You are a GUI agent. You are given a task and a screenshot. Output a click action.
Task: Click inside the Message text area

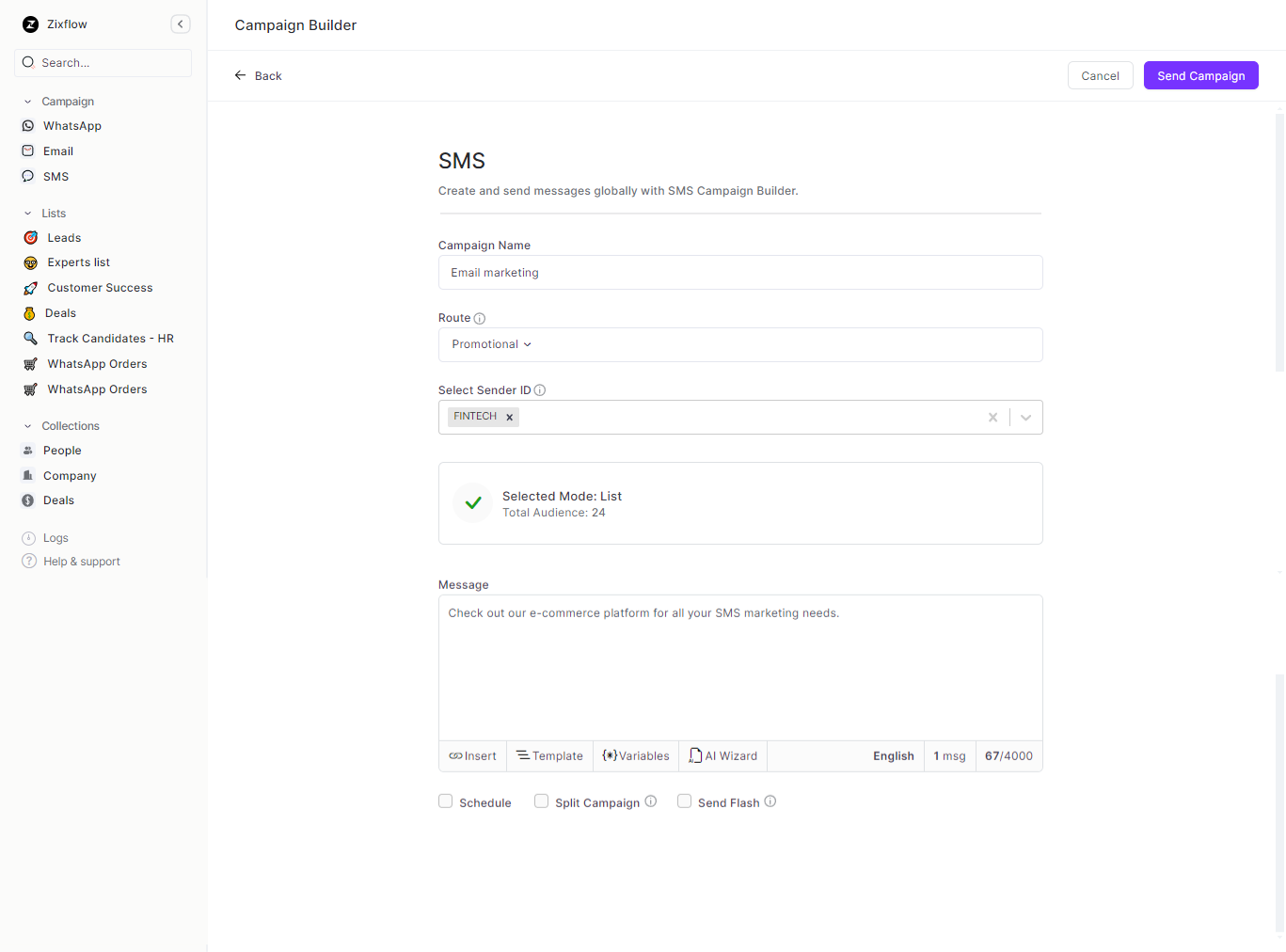(x=740, y=668)
